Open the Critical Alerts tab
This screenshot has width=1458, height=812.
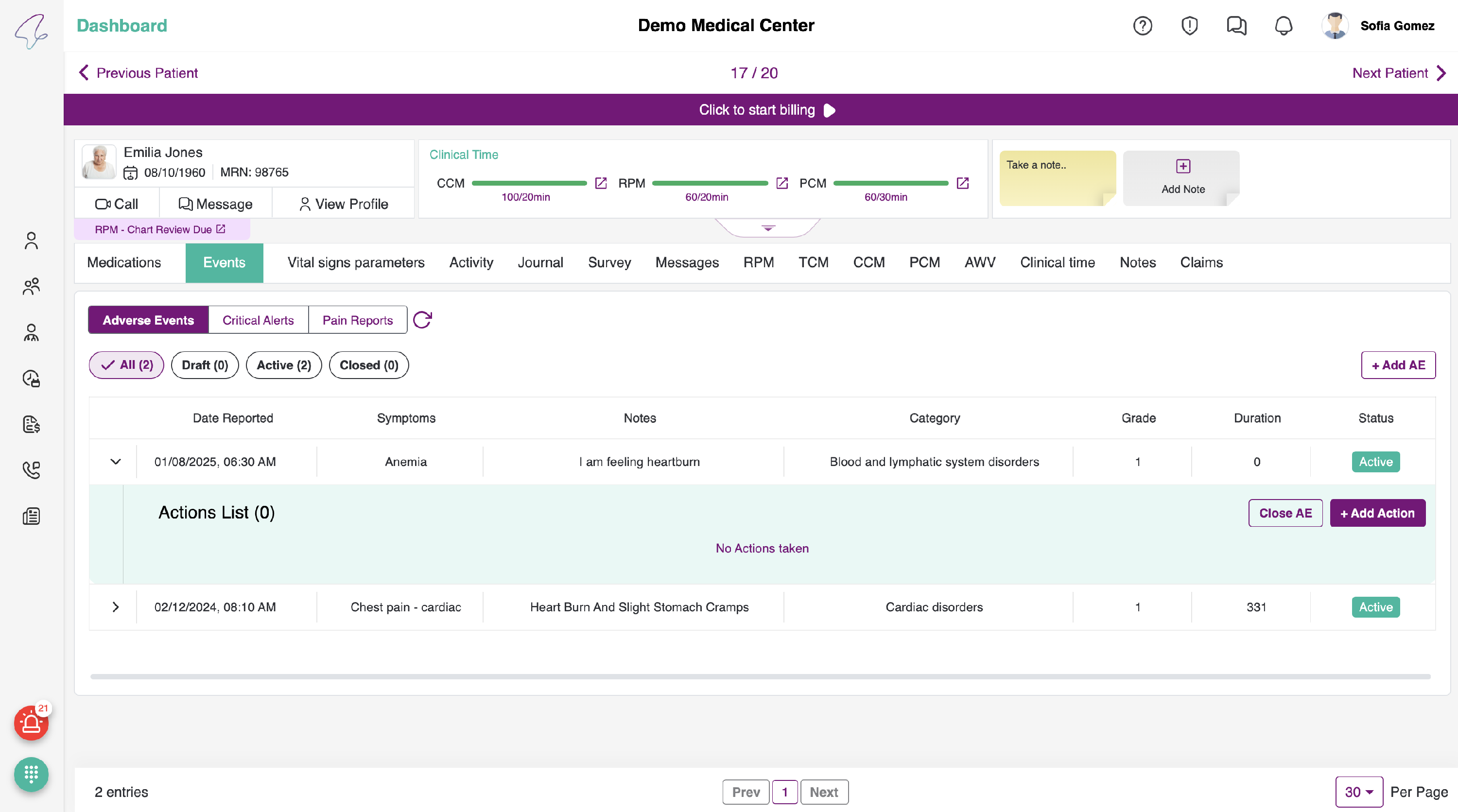pyautogui.click(x=258, y=320)
